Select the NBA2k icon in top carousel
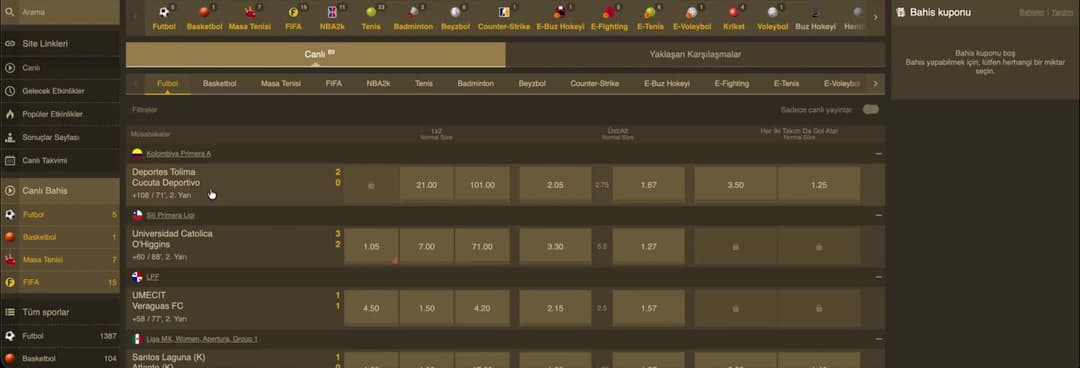The height and width of the screenshot is (368, 1080). [x=333, y=12]
